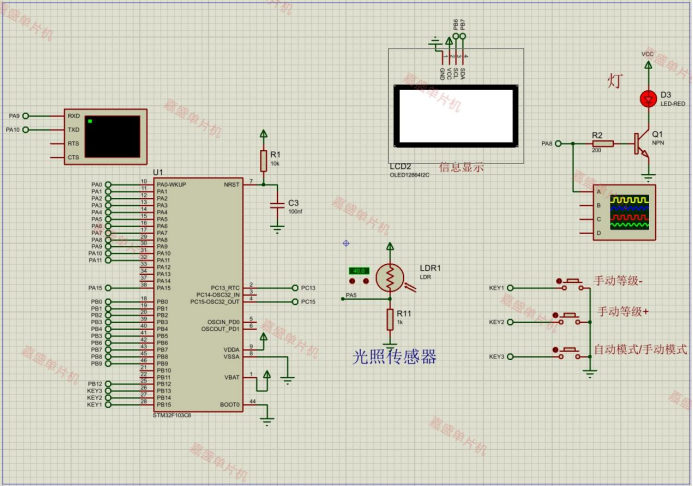The width and height of the screenshot is (693, 486).
Task: Click the PC13_RTC pin label on U1
Action: click(x=225, y=288)
